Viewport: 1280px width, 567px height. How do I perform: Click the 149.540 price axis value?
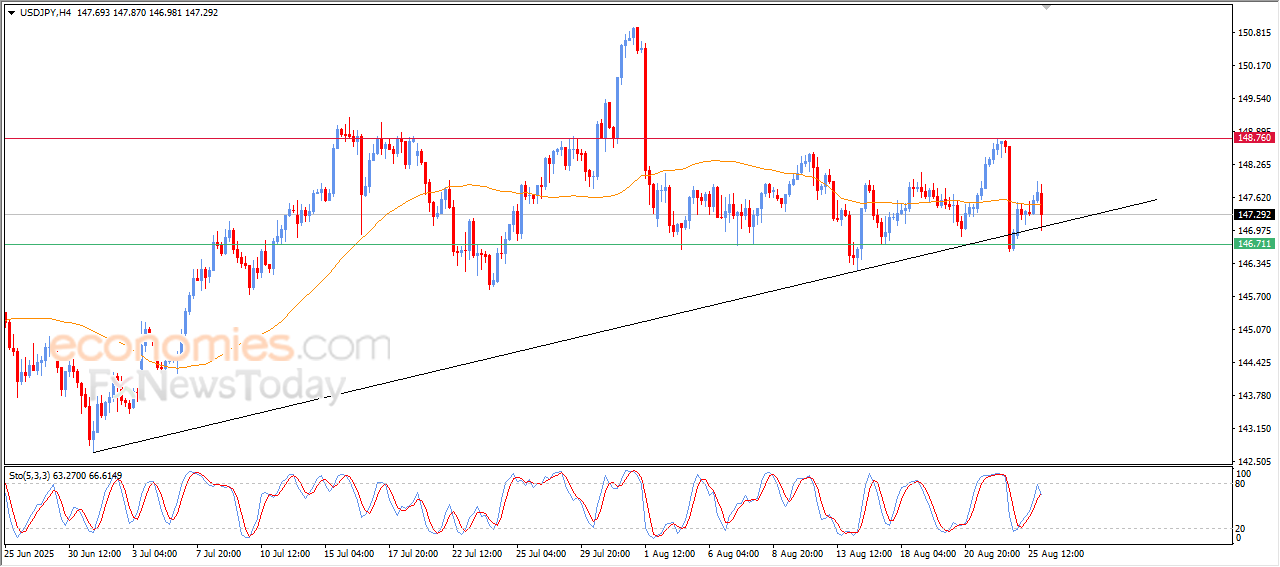(1254, 99)
